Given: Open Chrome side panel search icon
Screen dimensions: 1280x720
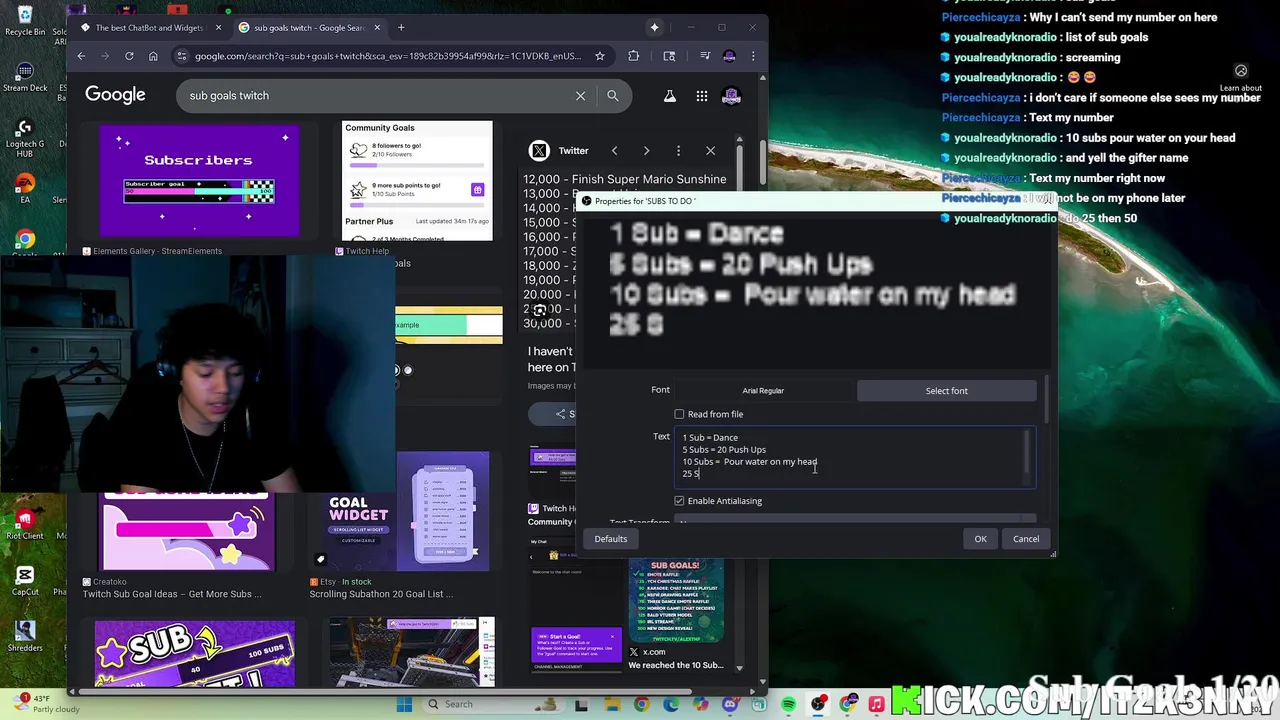Looking at the screenshot, I should pos(669,56).
